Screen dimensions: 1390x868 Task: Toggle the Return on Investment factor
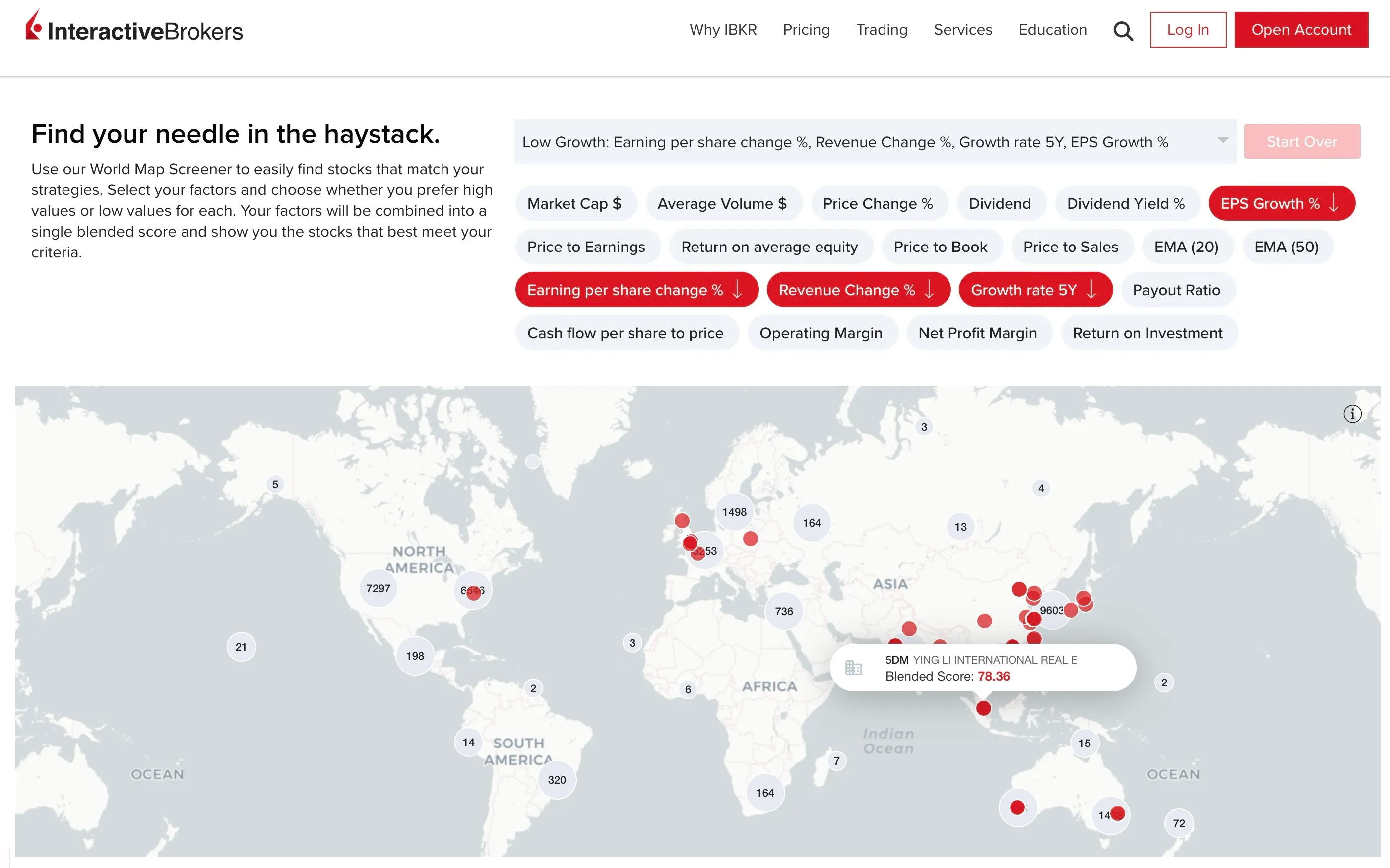(x=1149, y=332)
